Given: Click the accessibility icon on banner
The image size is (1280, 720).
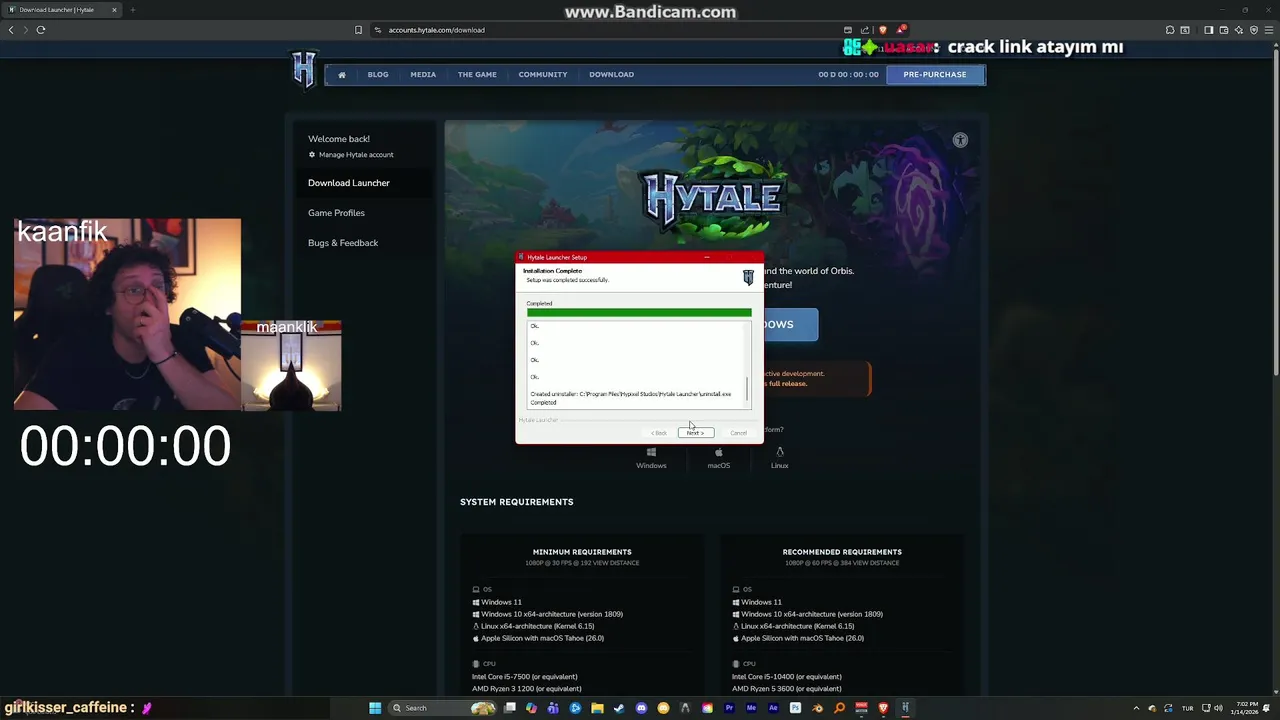Looking at the screenshot, I should [960, 140].
